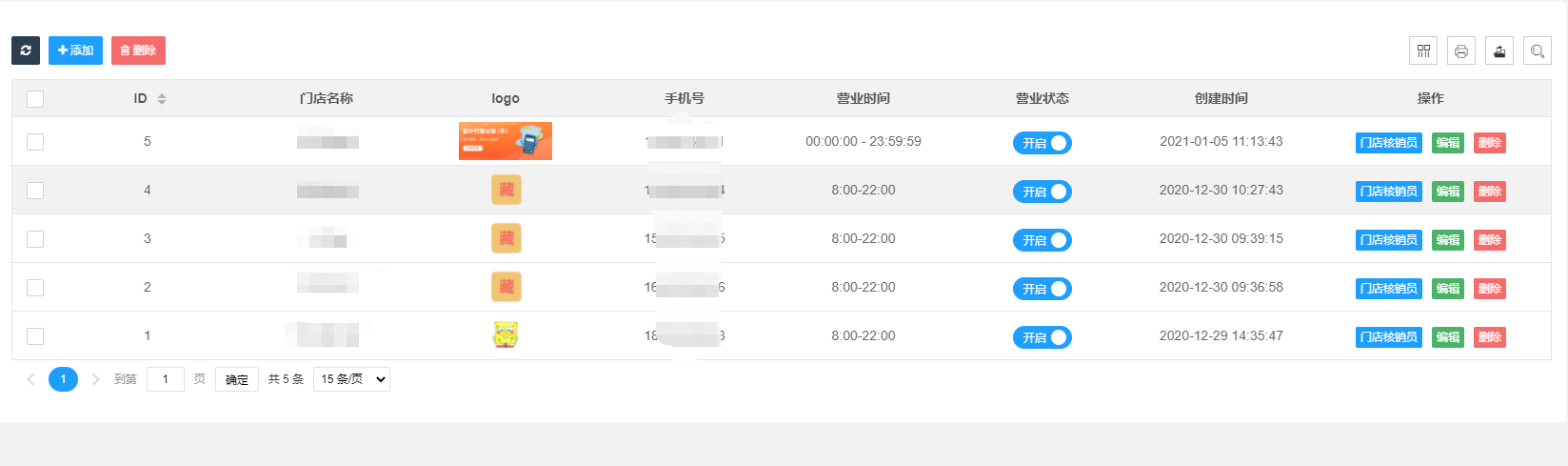The height and width of the screenshot is (466, 1568).
Task: Click the refresh icon button
Action: coord(26,51)
